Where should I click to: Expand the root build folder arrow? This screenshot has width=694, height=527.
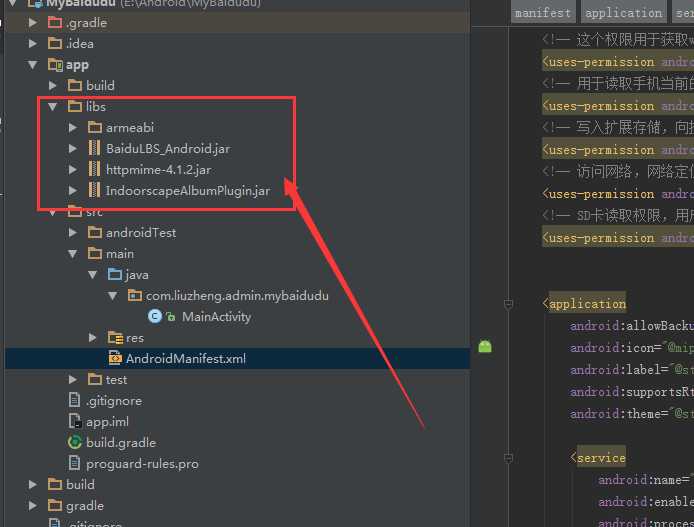point(33,485)
